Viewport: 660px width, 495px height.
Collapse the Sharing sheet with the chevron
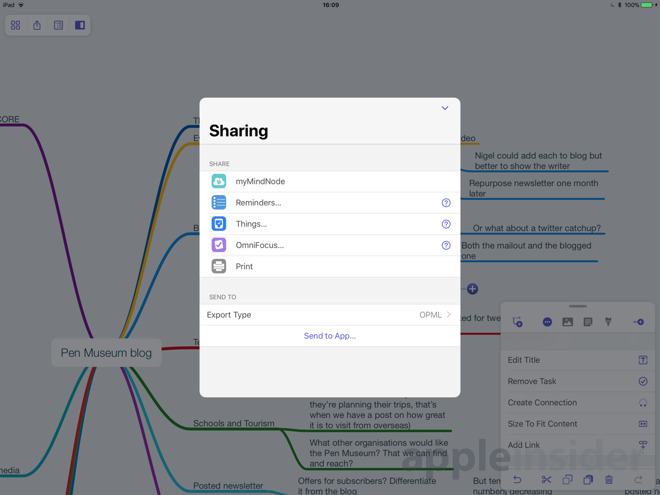click(444, 108)
